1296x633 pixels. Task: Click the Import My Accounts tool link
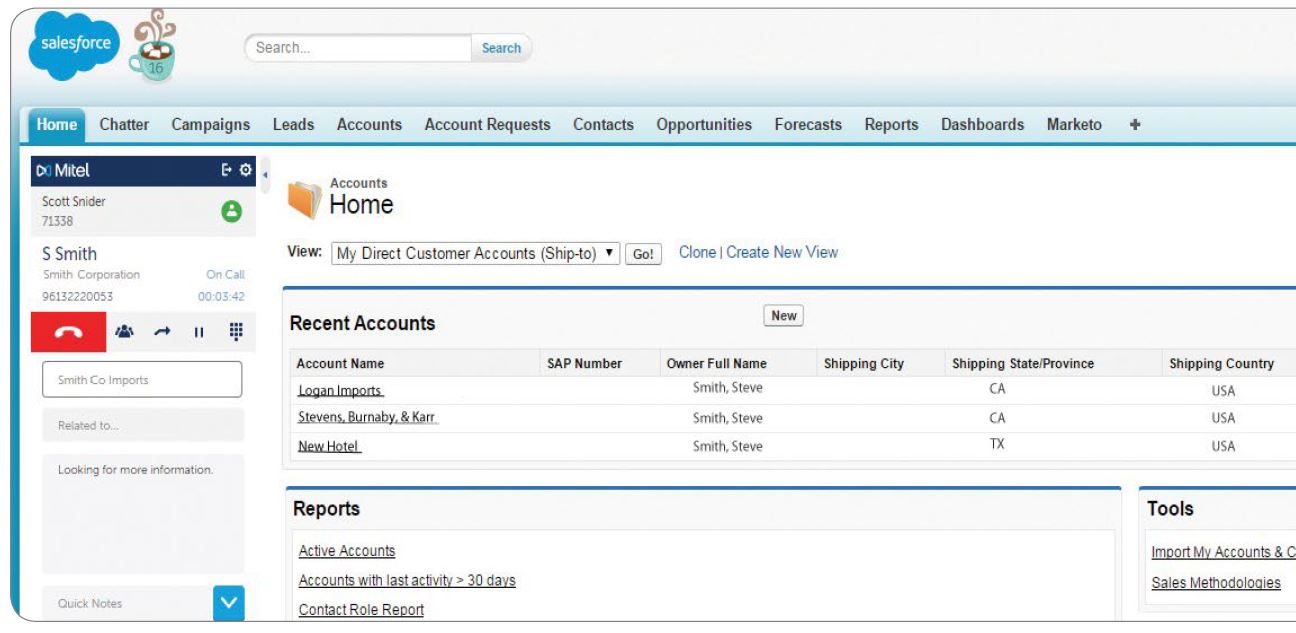[x=1224, y=551]
